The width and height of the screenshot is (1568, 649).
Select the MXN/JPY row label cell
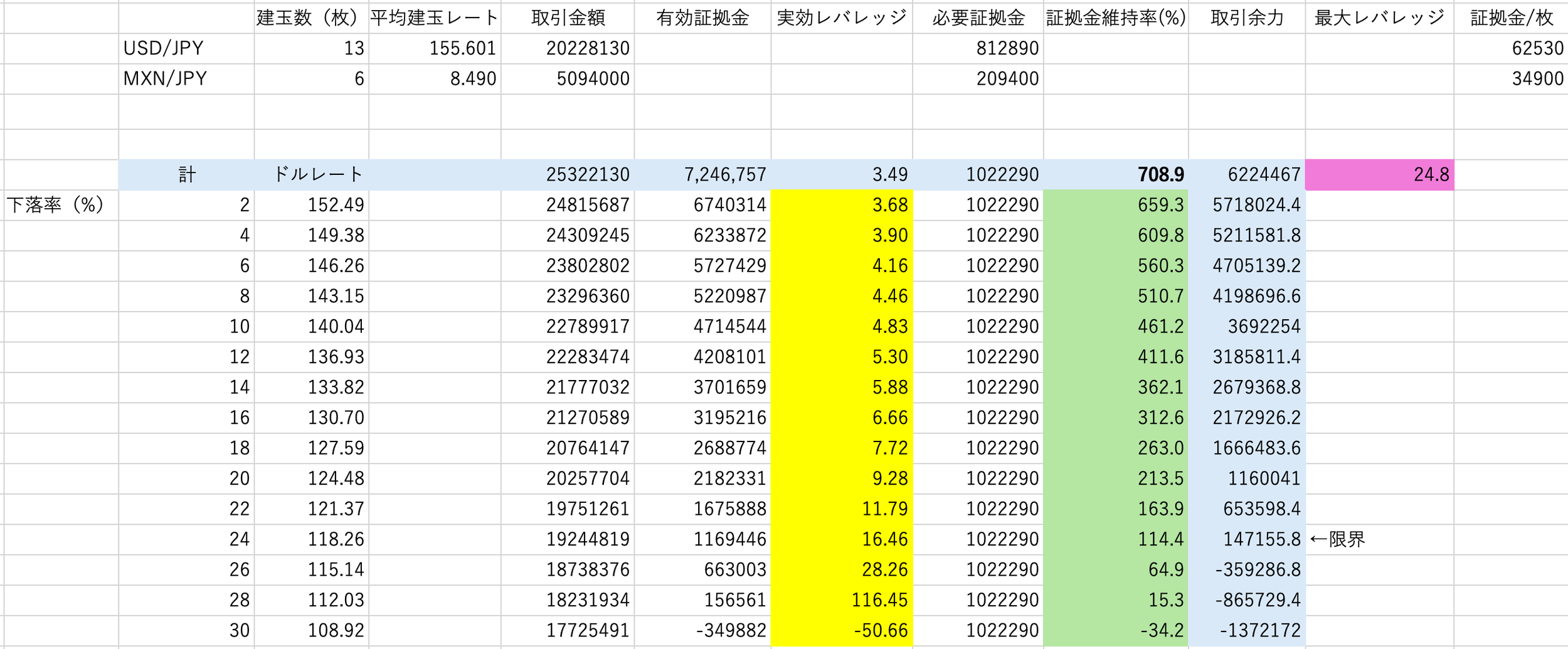[186, 78]
